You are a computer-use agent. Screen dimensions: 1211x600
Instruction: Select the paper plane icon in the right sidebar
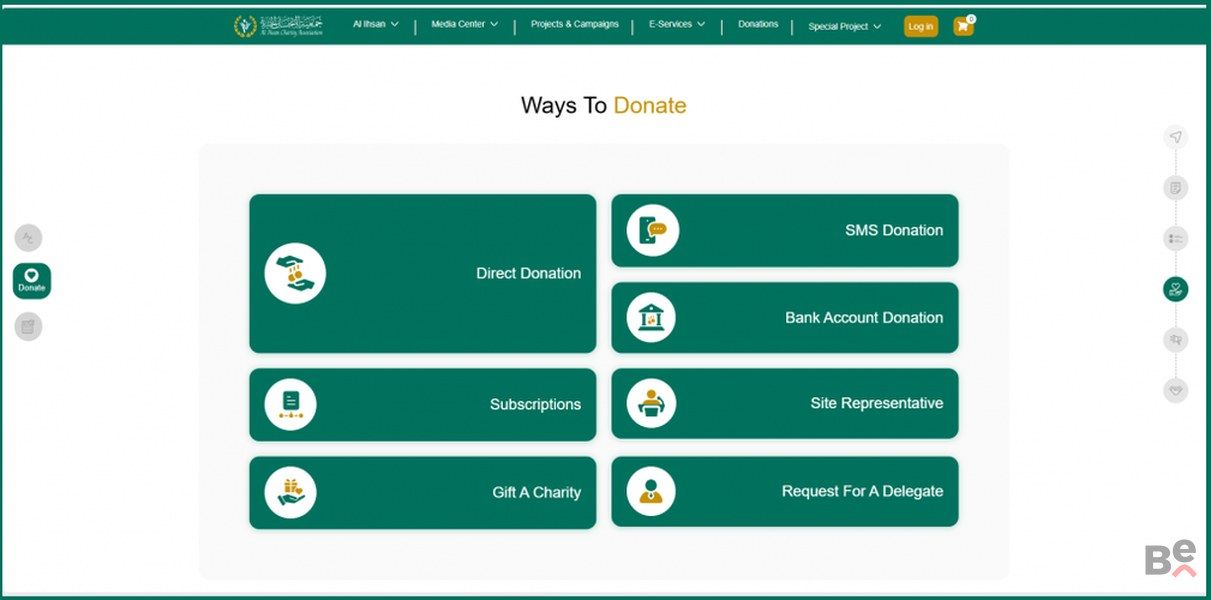1176,138
